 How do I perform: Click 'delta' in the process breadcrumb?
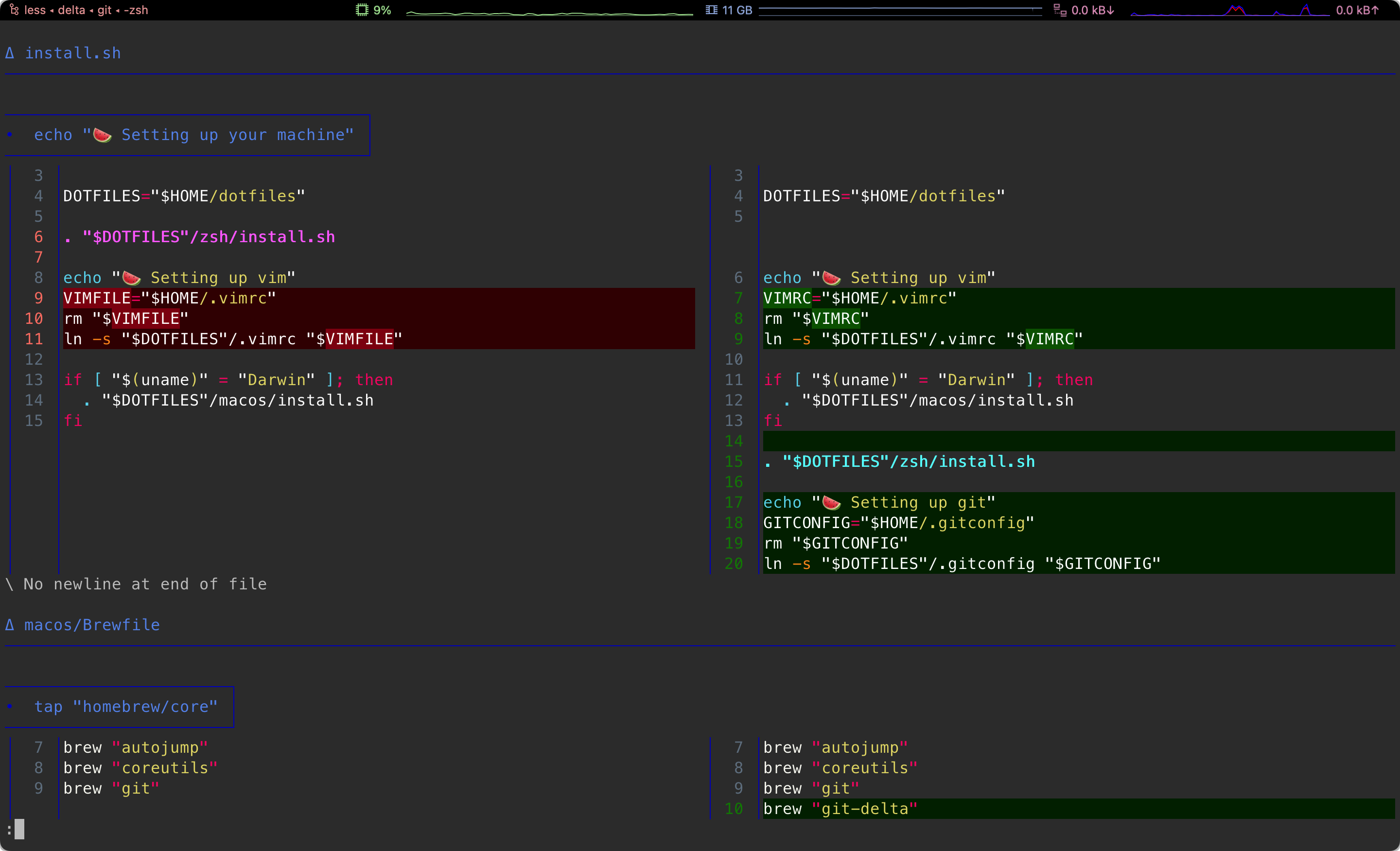point(71,10)
